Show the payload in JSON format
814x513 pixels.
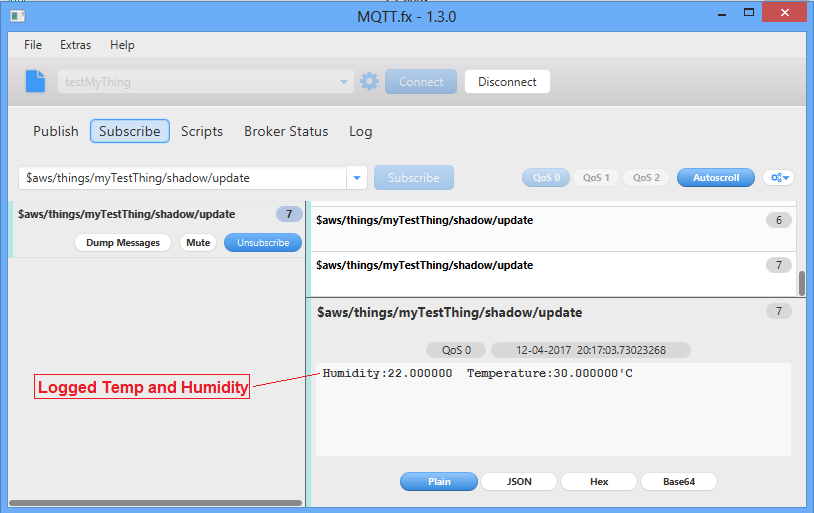(519, 481)
